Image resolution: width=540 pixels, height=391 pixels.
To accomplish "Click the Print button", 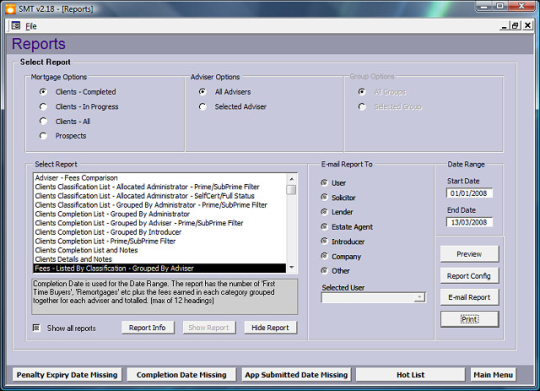I will coord(469,319).
